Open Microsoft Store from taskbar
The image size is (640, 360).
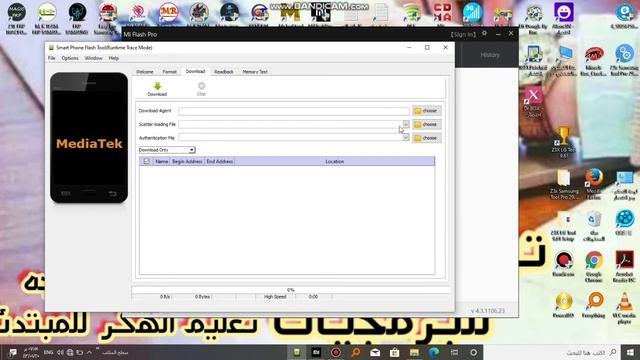(x=394, y=352)
